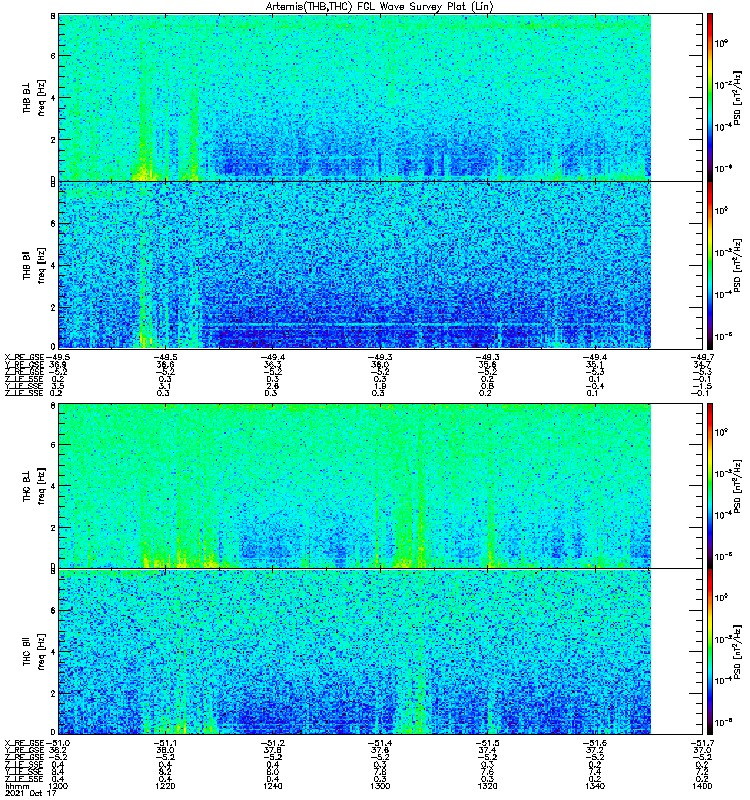Image resolution: width=750 pixels, height=800 pixels.
Task: Click the '1340' time tick label
Action: (x=595, y=786)
